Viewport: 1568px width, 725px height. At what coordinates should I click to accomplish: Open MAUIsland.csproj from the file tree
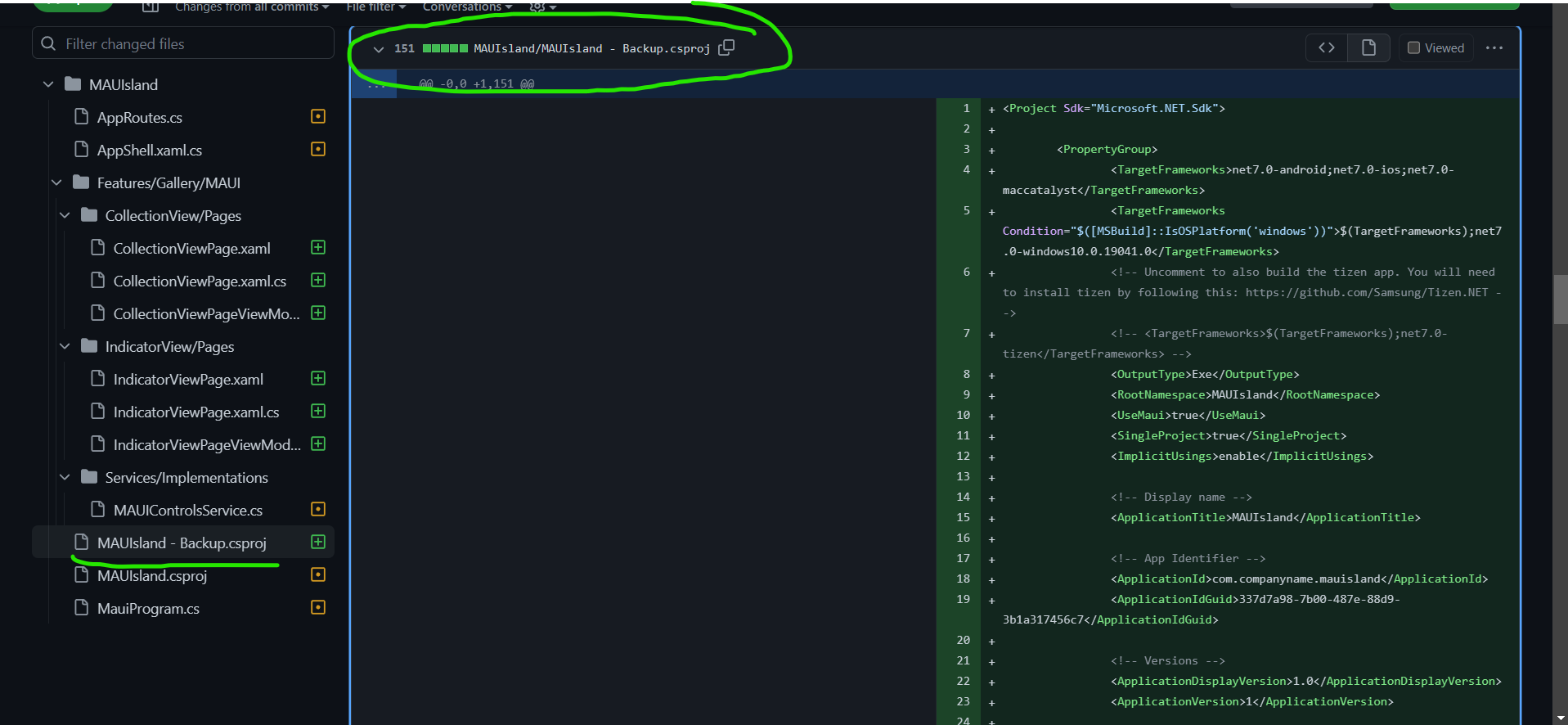(152, 575)
